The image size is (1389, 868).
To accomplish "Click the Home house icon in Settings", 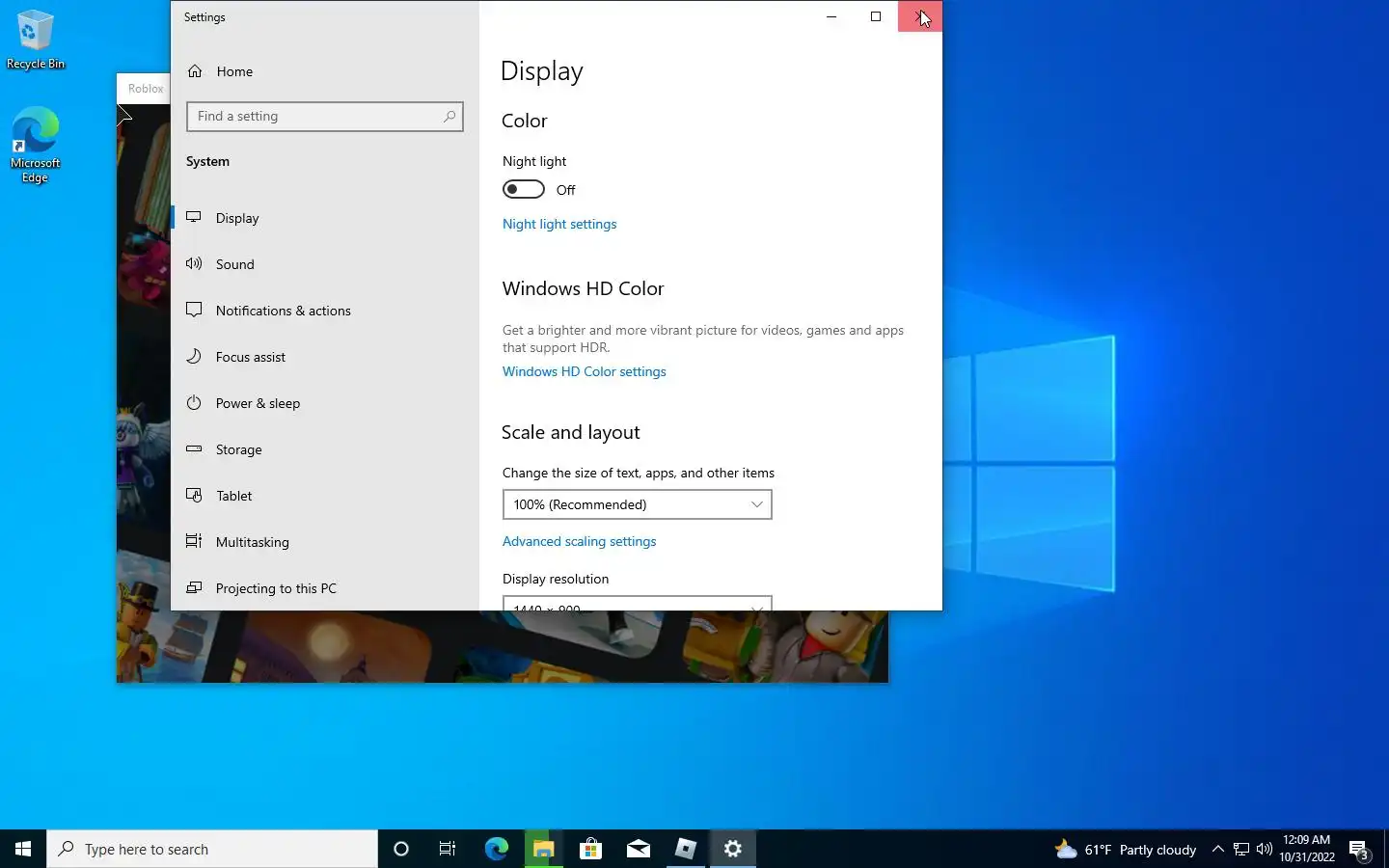I will tap(195, 71).
